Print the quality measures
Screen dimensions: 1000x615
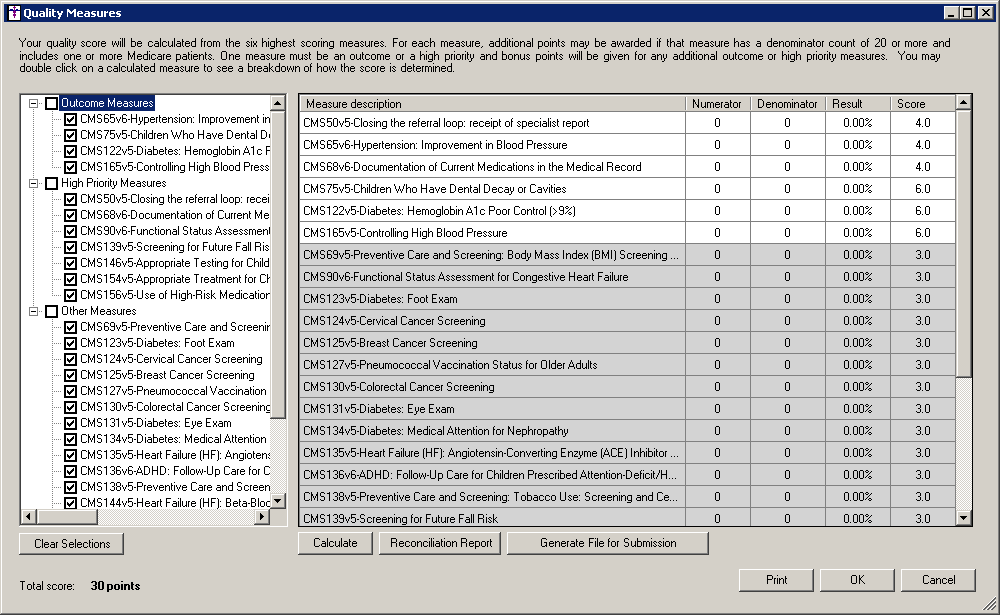(x=776, y=580)
